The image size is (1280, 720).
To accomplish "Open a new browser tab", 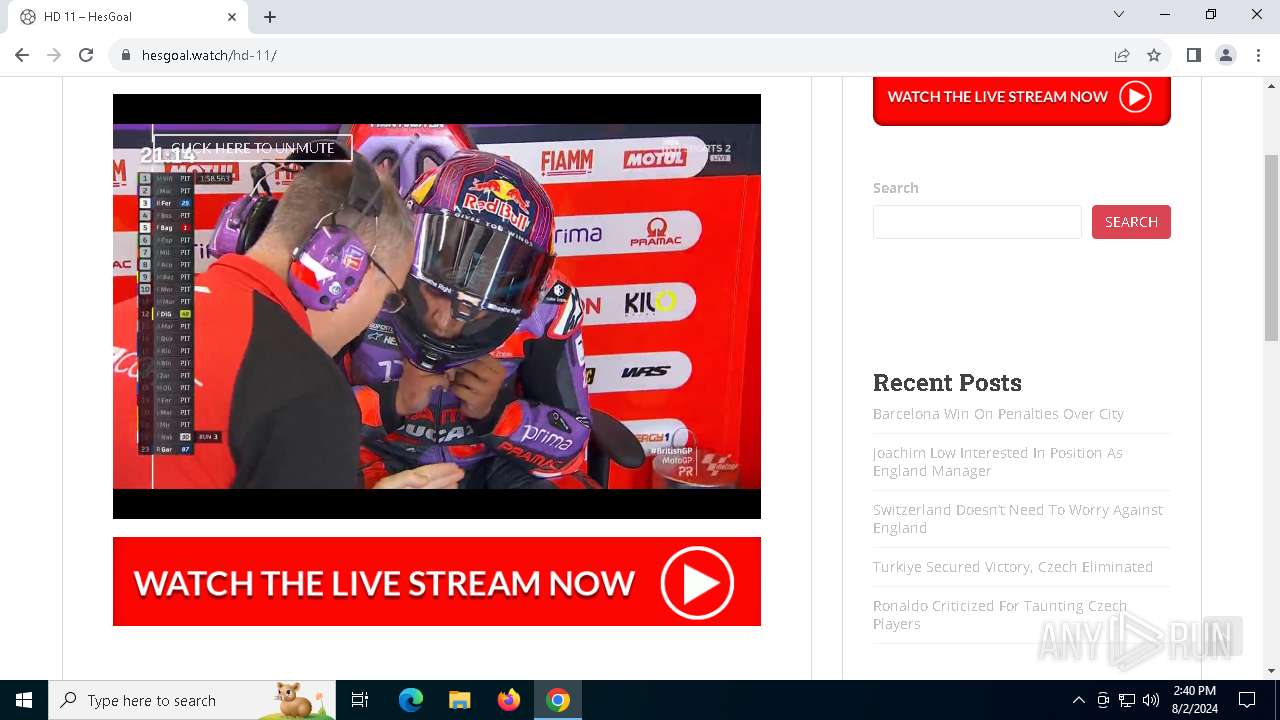I will point(270,17).
